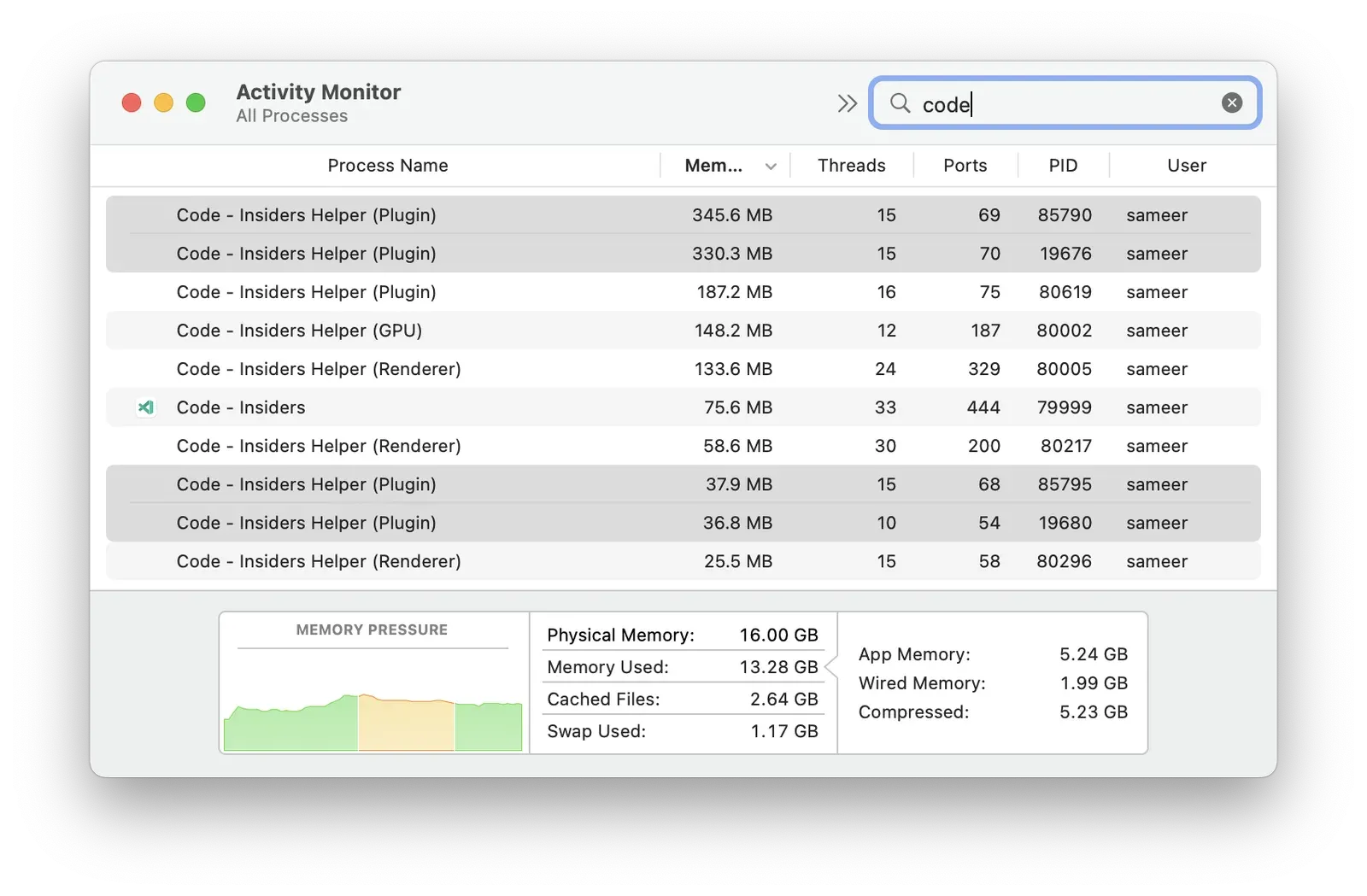The height and width of the screenshot is (896, 1367).
Task: Click the Physical Memory 16.00 GB value
Action: click(778, 635)
